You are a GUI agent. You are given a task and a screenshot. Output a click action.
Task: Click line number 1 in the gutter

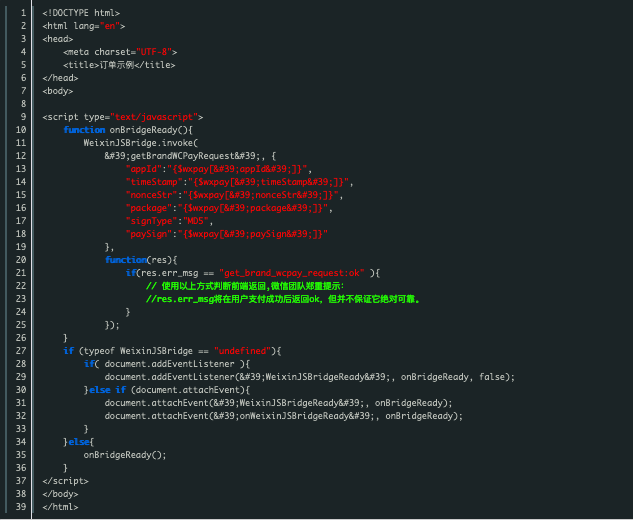point(23,13)
